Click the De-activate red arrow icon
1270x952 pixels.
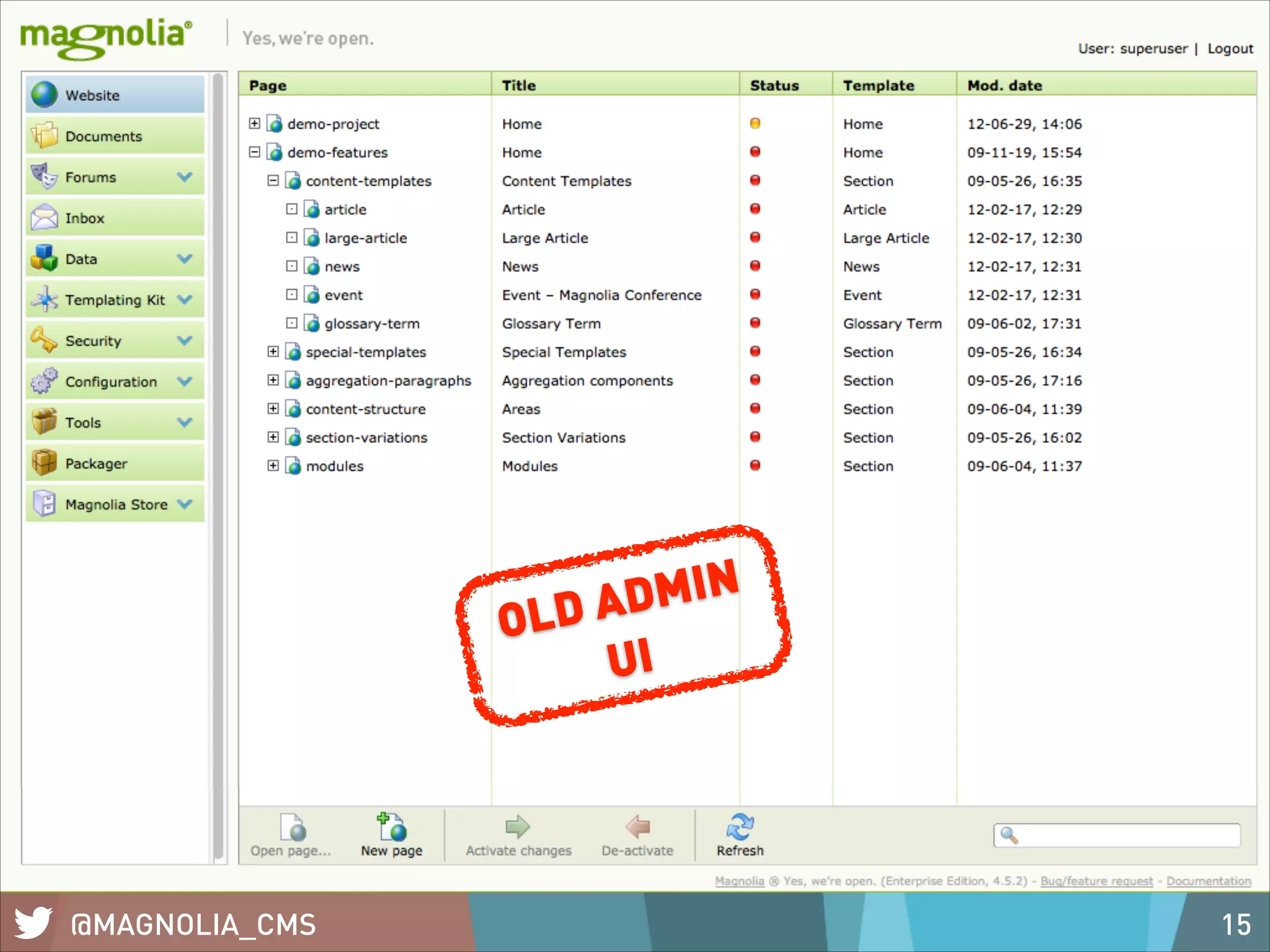coord(637,827)
